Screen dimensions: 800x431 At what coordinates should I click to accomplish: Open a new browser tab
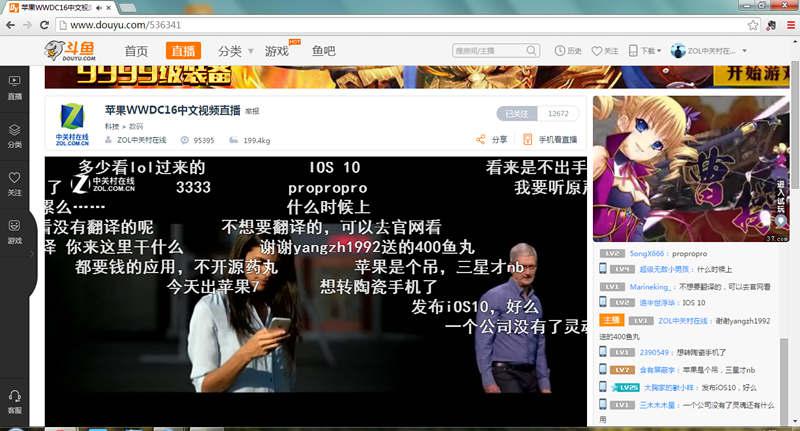click(127, 8)
